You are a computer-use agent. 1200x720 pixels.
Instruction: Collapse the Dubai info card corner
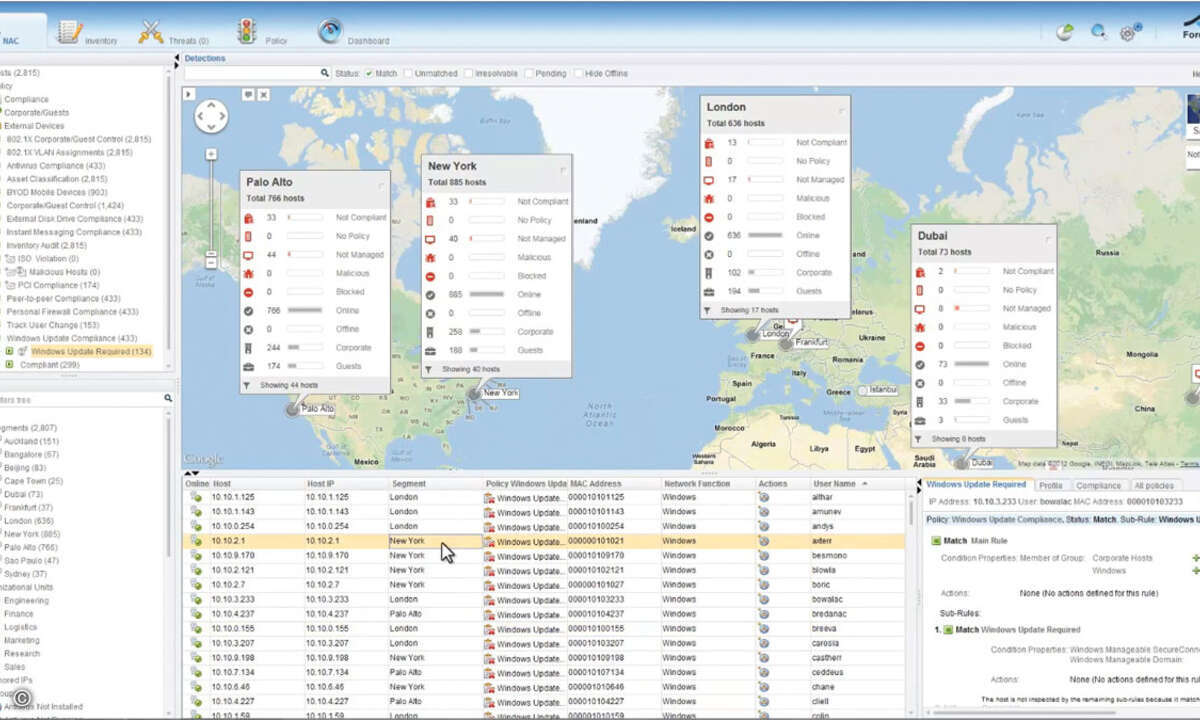(x=1048, y=238)
